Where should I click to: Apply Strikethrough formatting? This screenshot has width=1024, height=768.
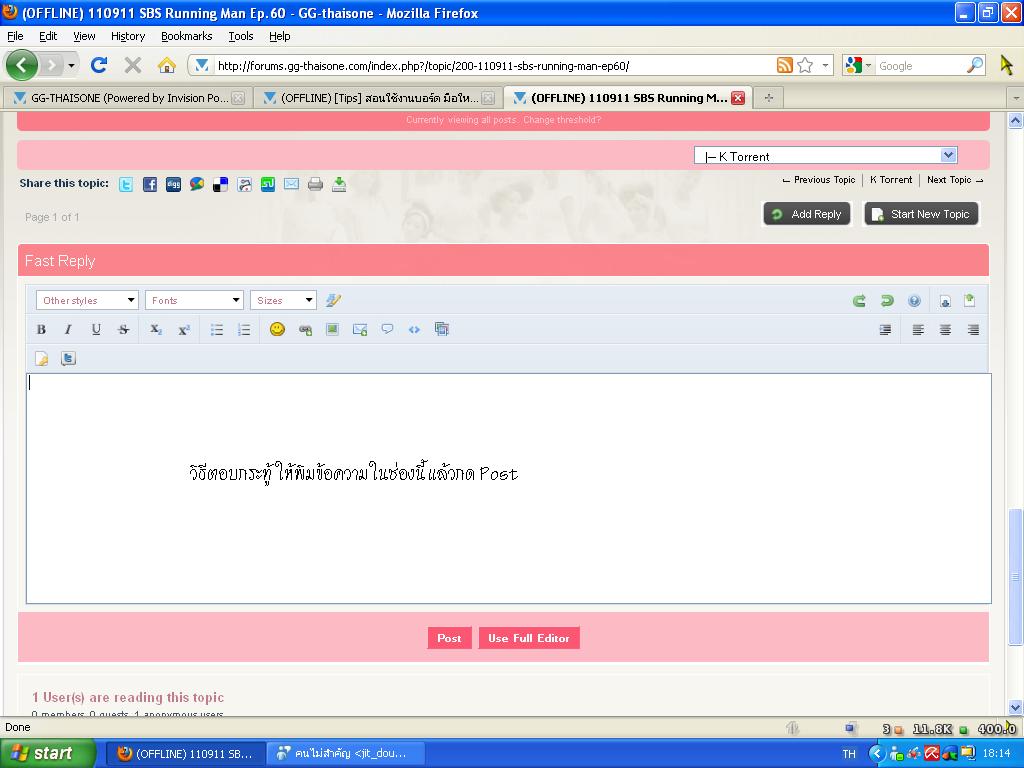(123, 330)
